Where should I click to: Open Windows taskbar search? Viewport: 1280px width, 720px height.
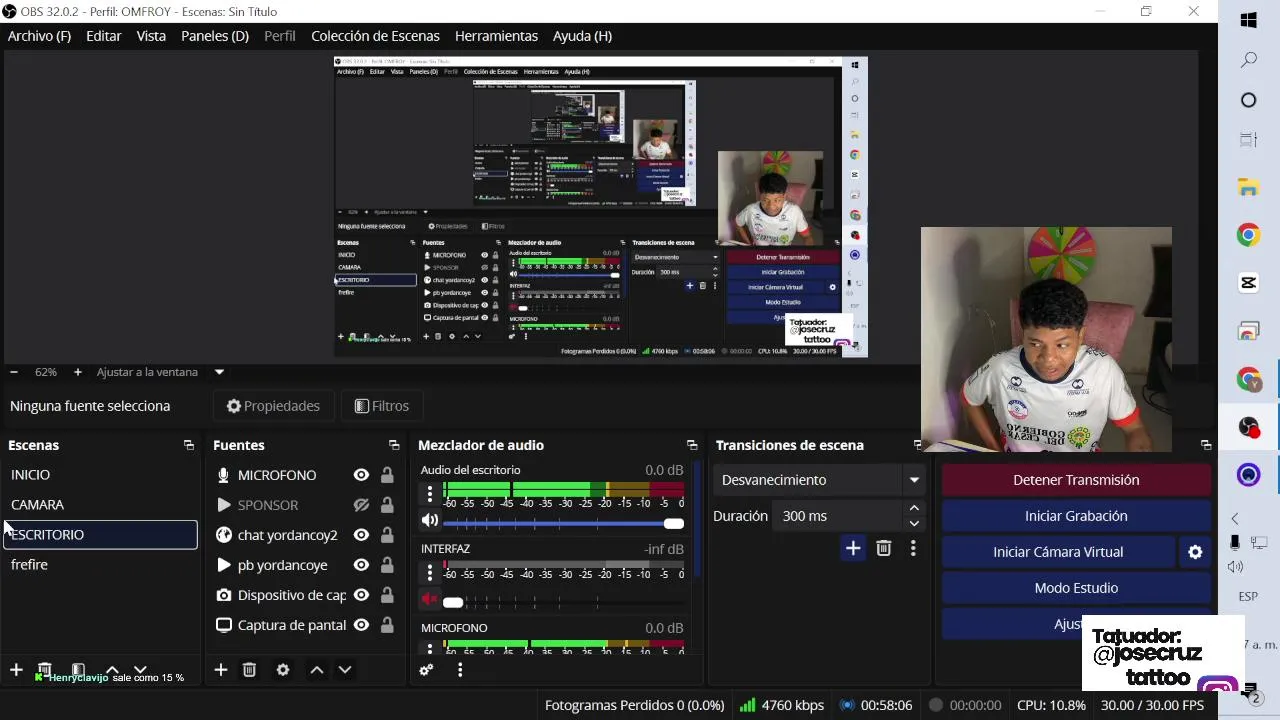coord(1249,61)
